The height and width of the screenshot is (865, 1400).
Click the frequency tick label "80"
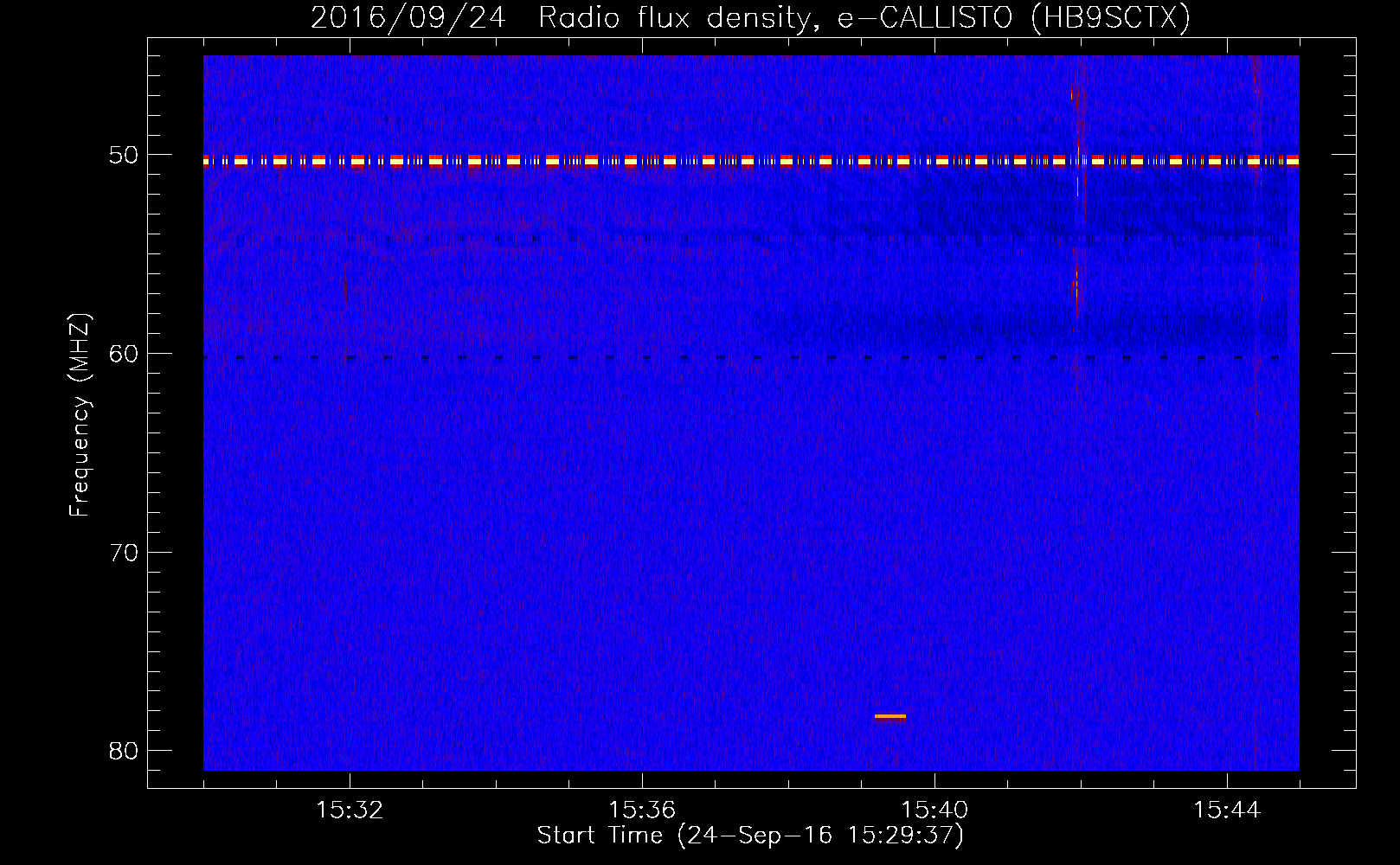(x=125, y=750)
